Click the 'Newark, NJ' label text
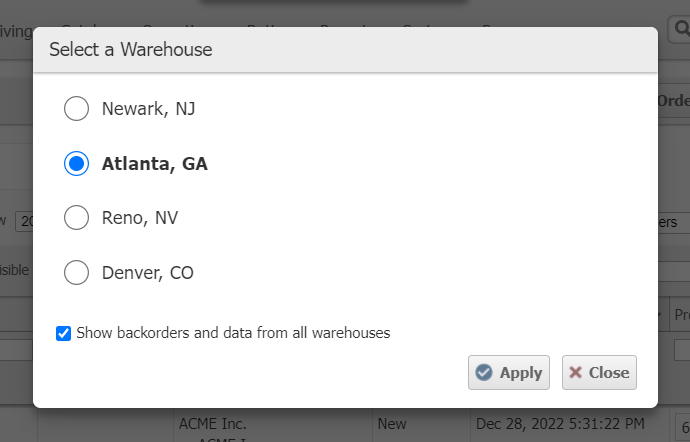 click(x=148, y=109)
